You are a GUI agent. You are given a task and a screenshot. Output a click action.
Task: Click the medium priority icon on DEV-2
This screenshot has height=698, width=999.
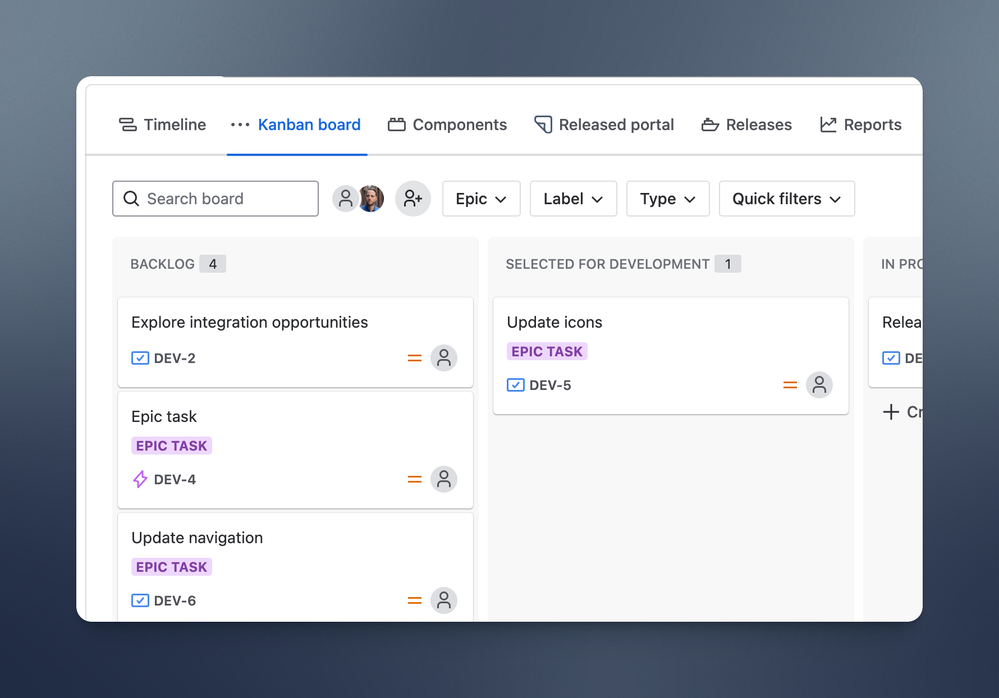pos(415,358)
